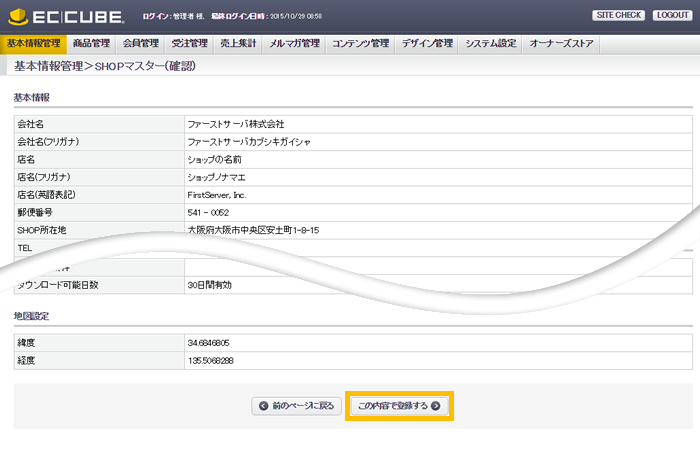700x450 pixels.
Task: Select the 受注管理 menu tab
Action: pyautogui.click(x=188, y=43)
